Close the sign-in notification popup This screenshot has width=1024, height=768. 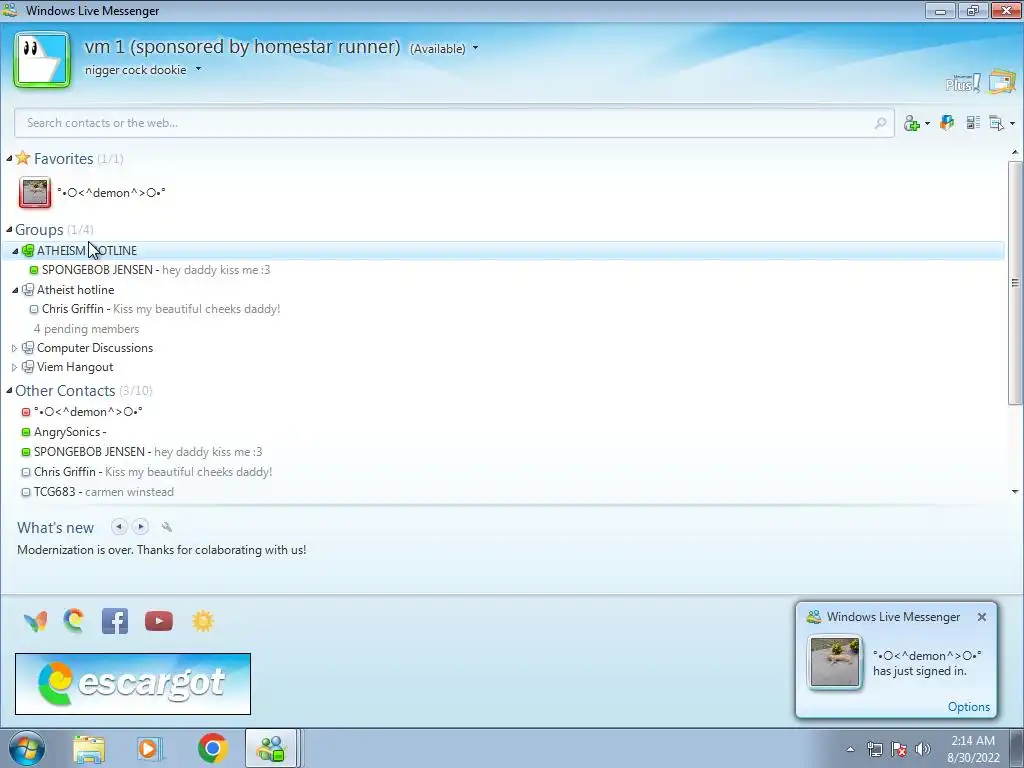(982, 616)
